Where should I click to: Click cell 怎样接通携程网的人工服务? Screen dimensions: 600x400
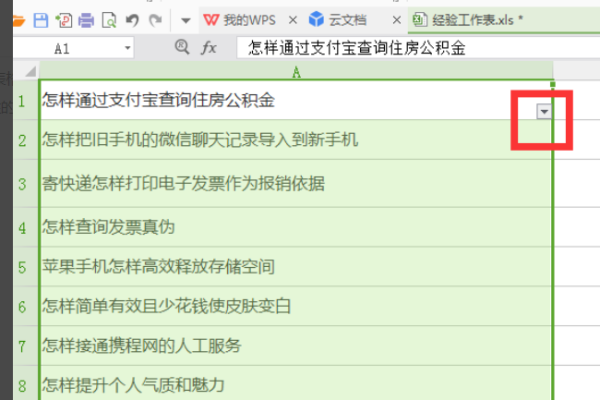point(295,346)
